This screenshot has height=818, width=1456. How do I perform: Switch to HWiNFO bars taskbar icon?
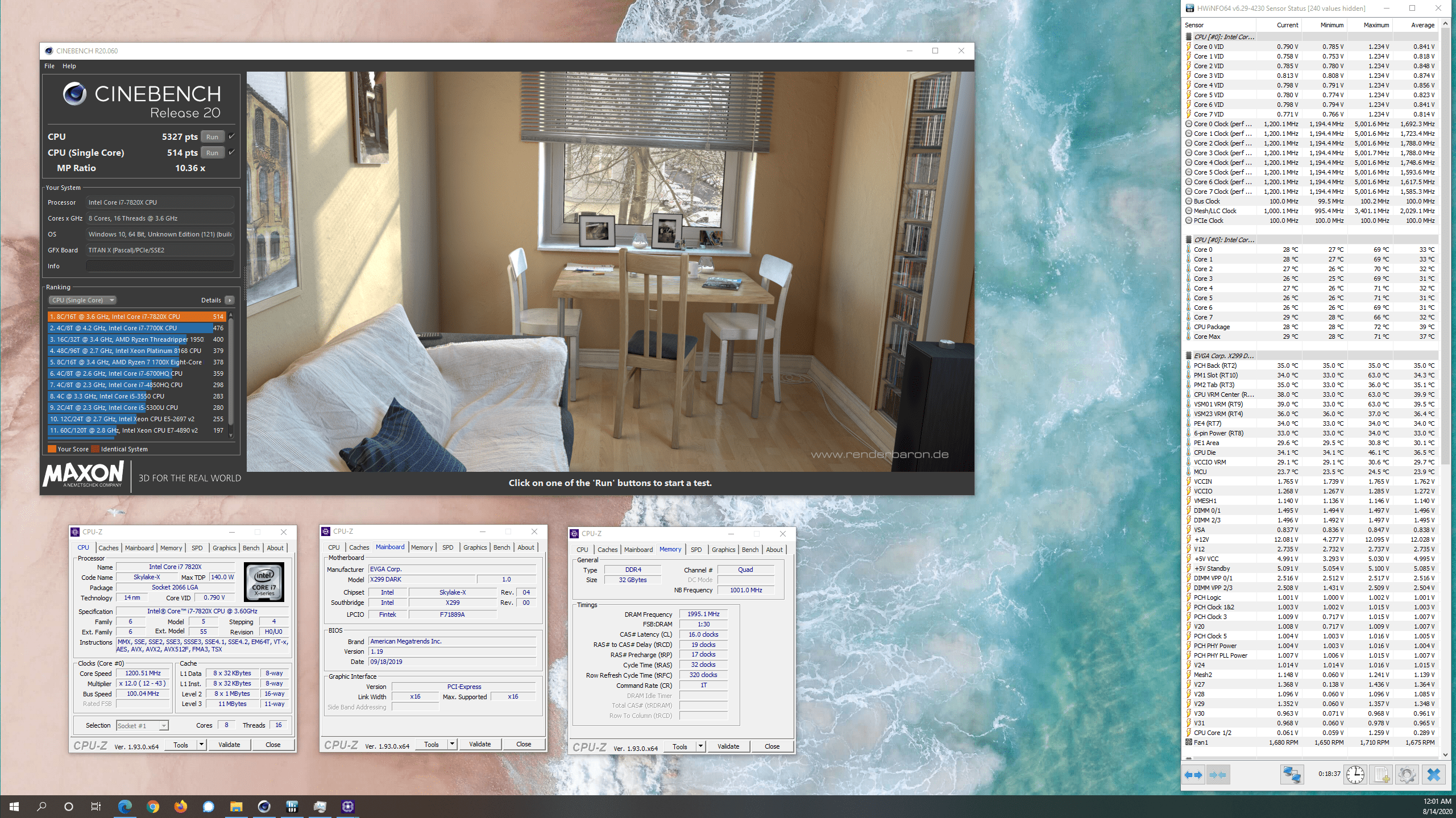(292, 806)
